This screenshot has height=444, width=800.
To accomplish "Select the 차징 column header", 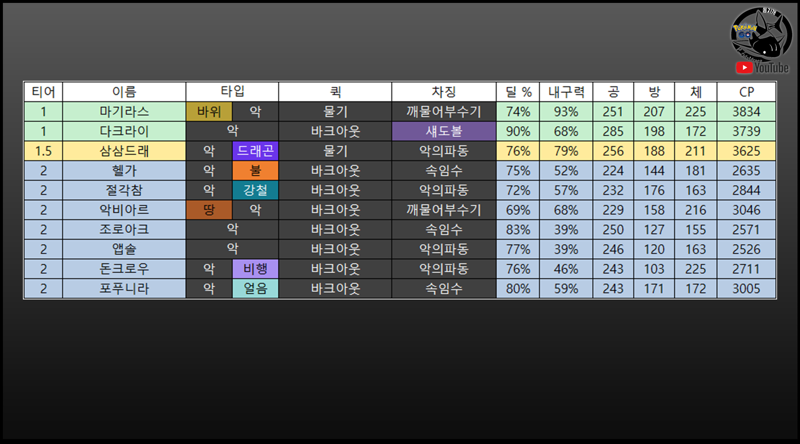I will (x=444, y=92).
